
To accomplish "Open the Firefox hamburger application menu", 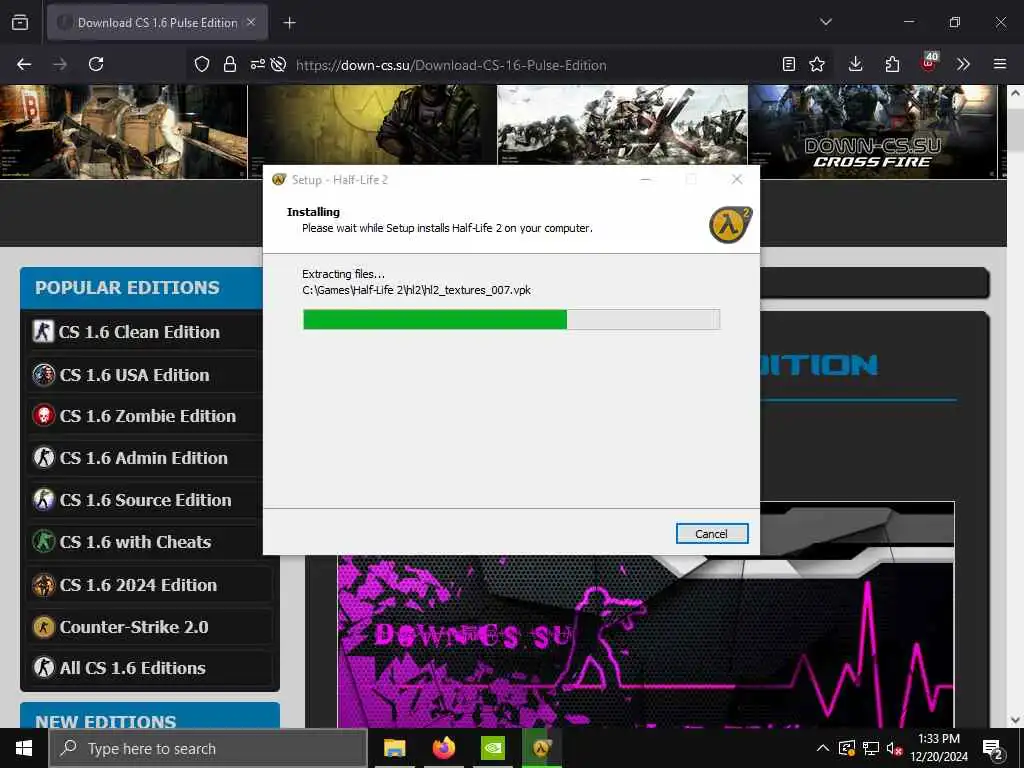I will coord(1000,64).
